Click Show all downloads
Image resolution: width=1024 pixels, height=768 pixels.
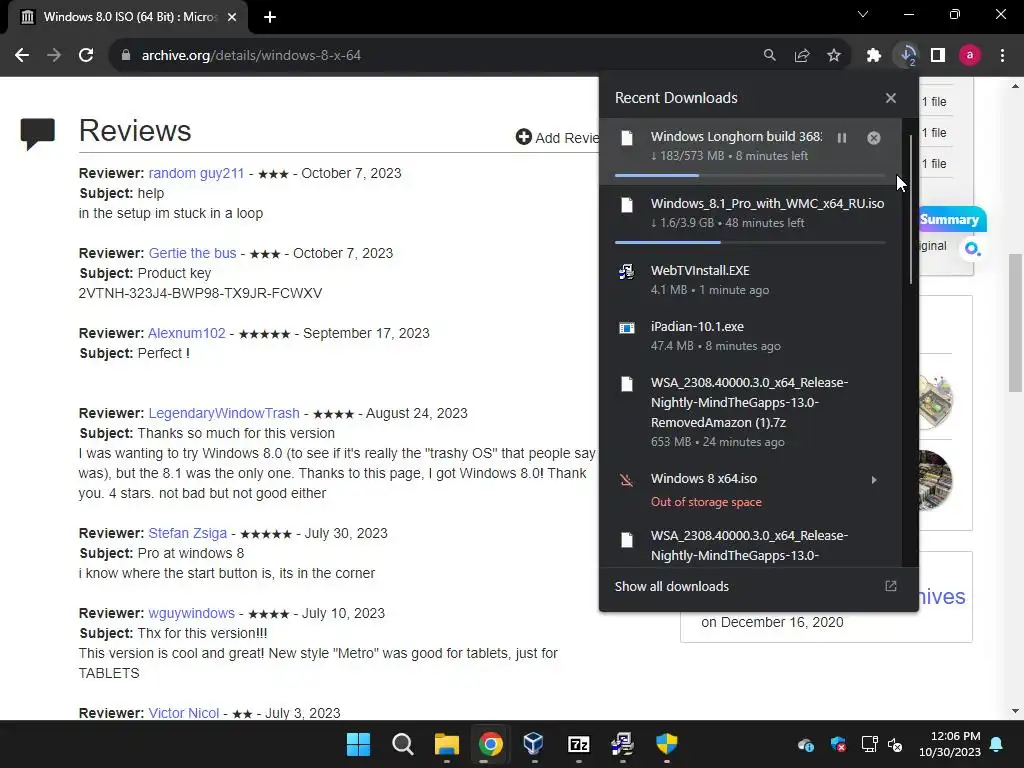click(x=671, y=586)
